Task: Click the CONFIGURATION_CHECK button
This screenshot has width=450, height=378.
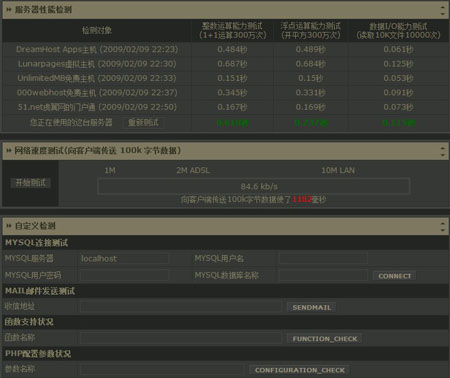Action: (x=300, y=370)
